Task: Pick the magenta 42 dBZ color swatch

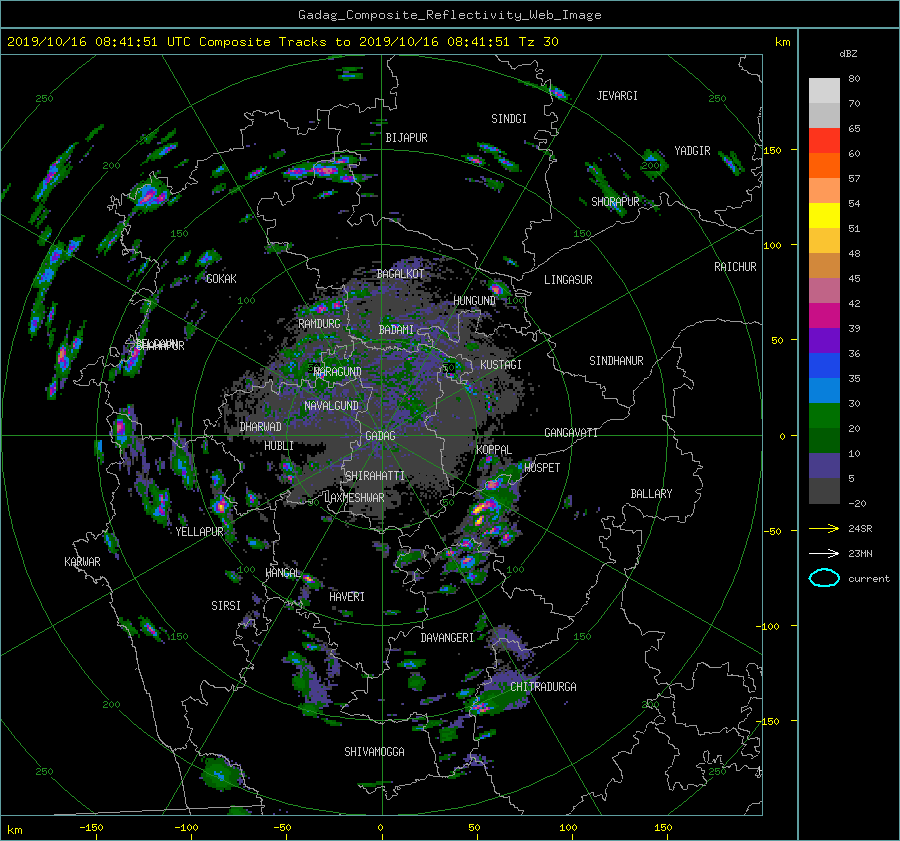Action: (x=824, y=316)
